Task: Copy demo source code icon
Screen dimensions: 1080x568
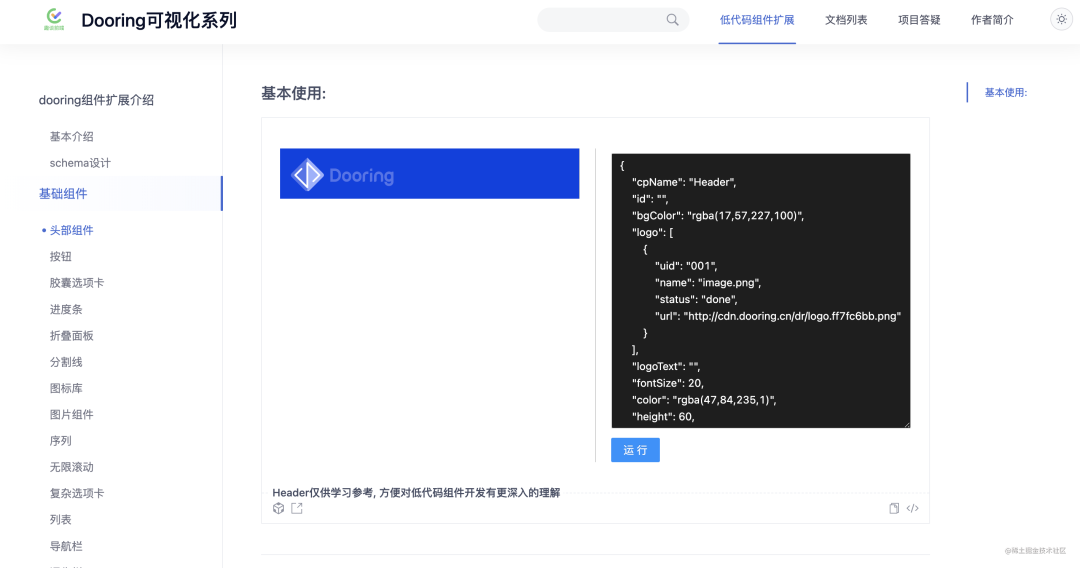Action: 894,508
